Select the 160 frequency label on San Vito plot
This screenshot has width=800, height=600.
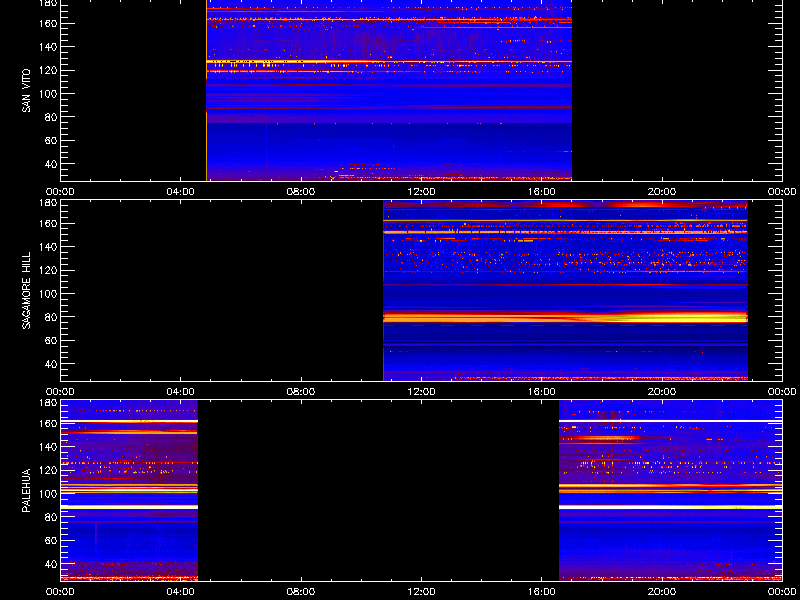tap(48, 23)
